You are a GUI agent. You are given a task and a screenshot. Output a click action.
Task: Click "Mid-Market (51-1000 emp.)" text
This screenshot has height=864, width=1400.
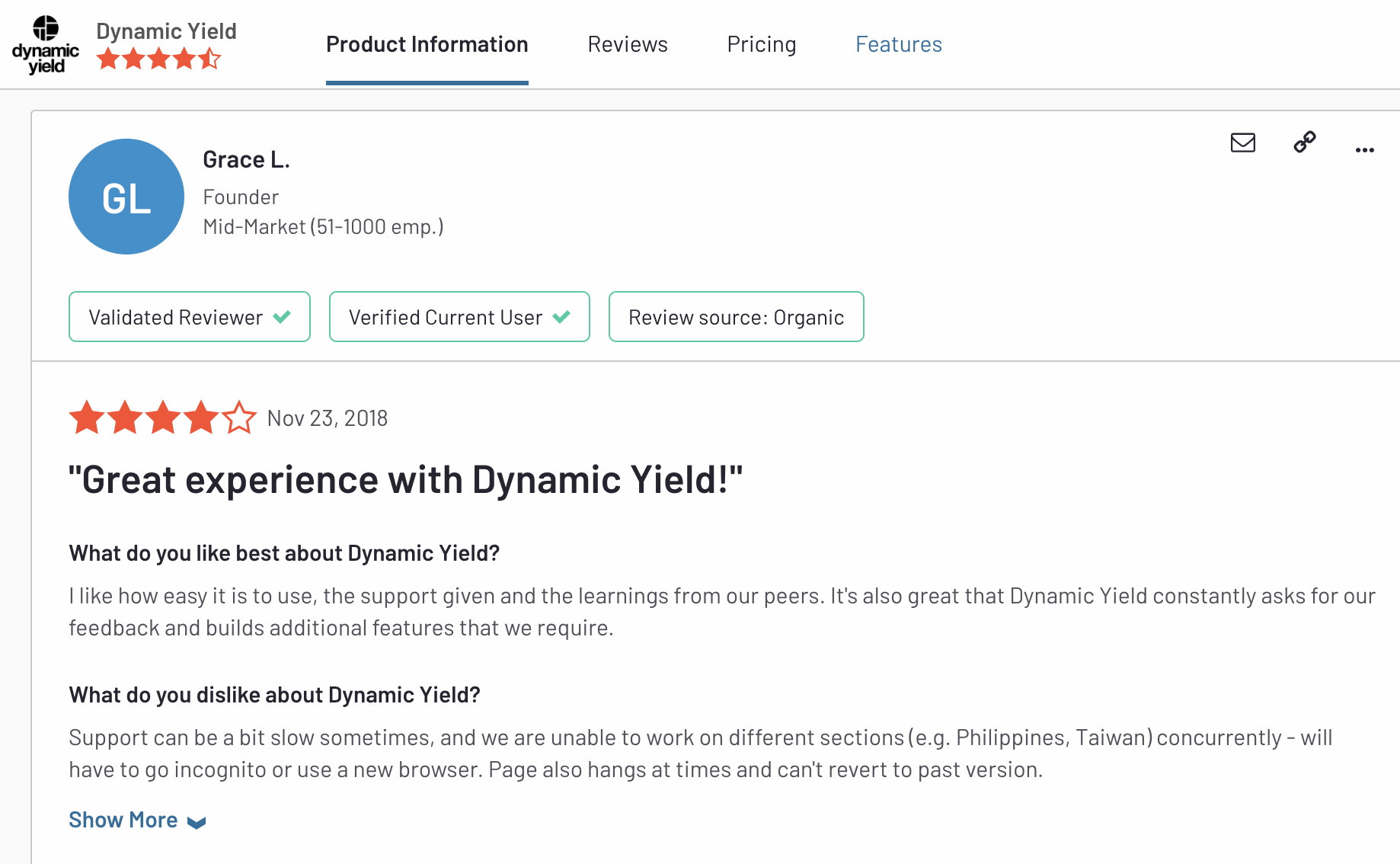point(323,227)
